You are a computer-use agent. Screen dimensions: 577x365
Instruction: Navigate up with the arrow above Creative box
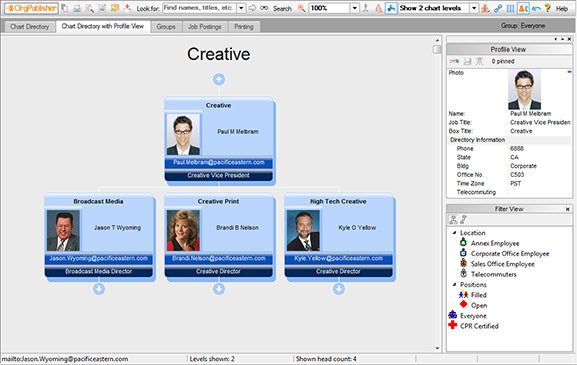(x=219, y=79)
